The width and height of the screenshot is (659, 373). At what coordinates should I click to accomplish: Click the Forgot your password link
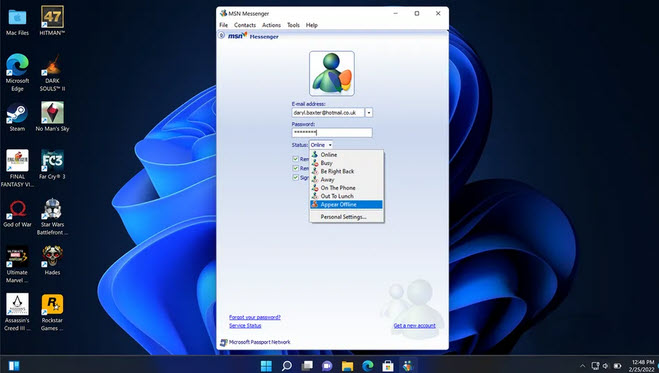(x=255, y=317)
